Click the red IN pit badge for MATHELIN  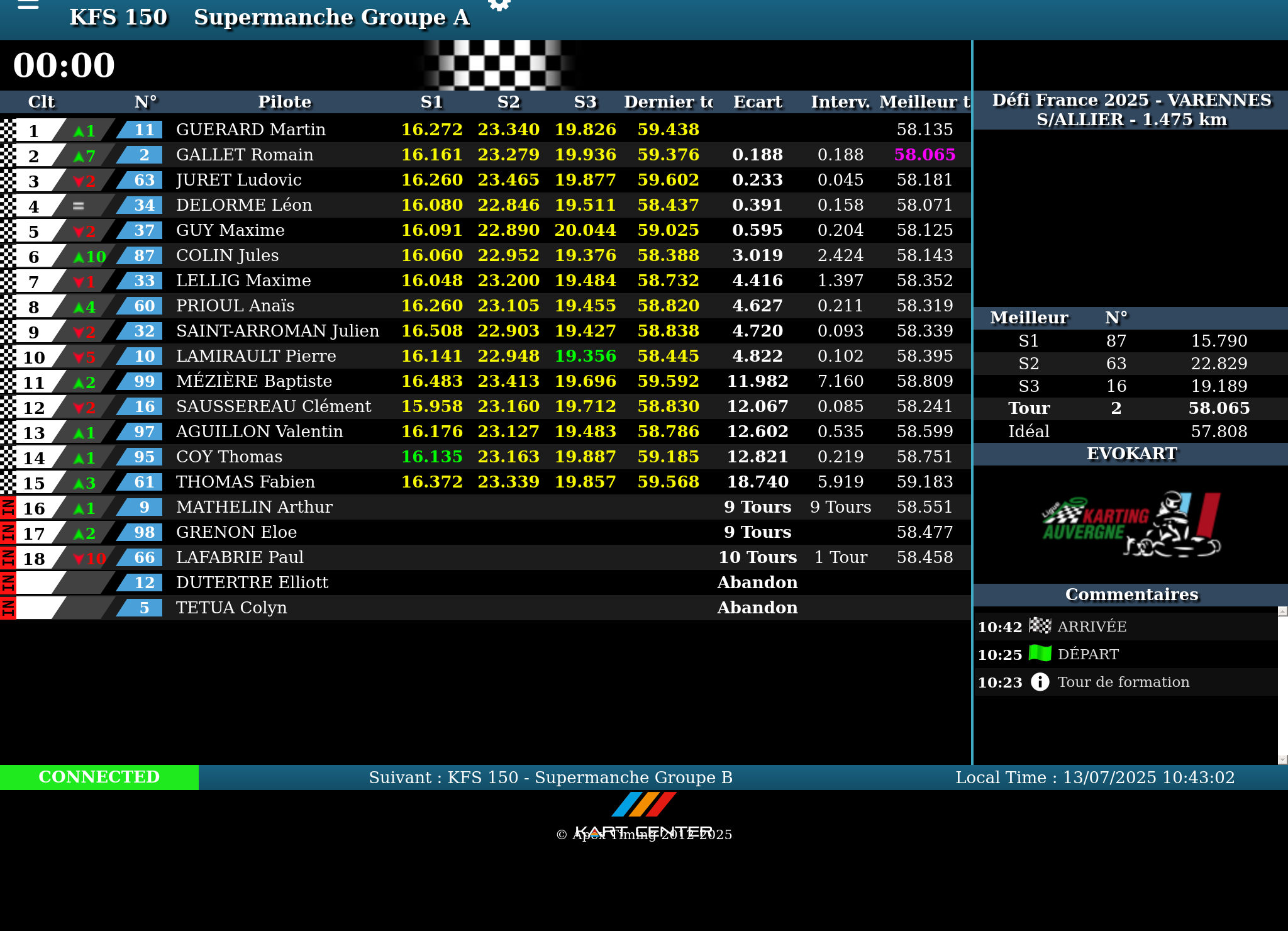[x=8, y=507]
